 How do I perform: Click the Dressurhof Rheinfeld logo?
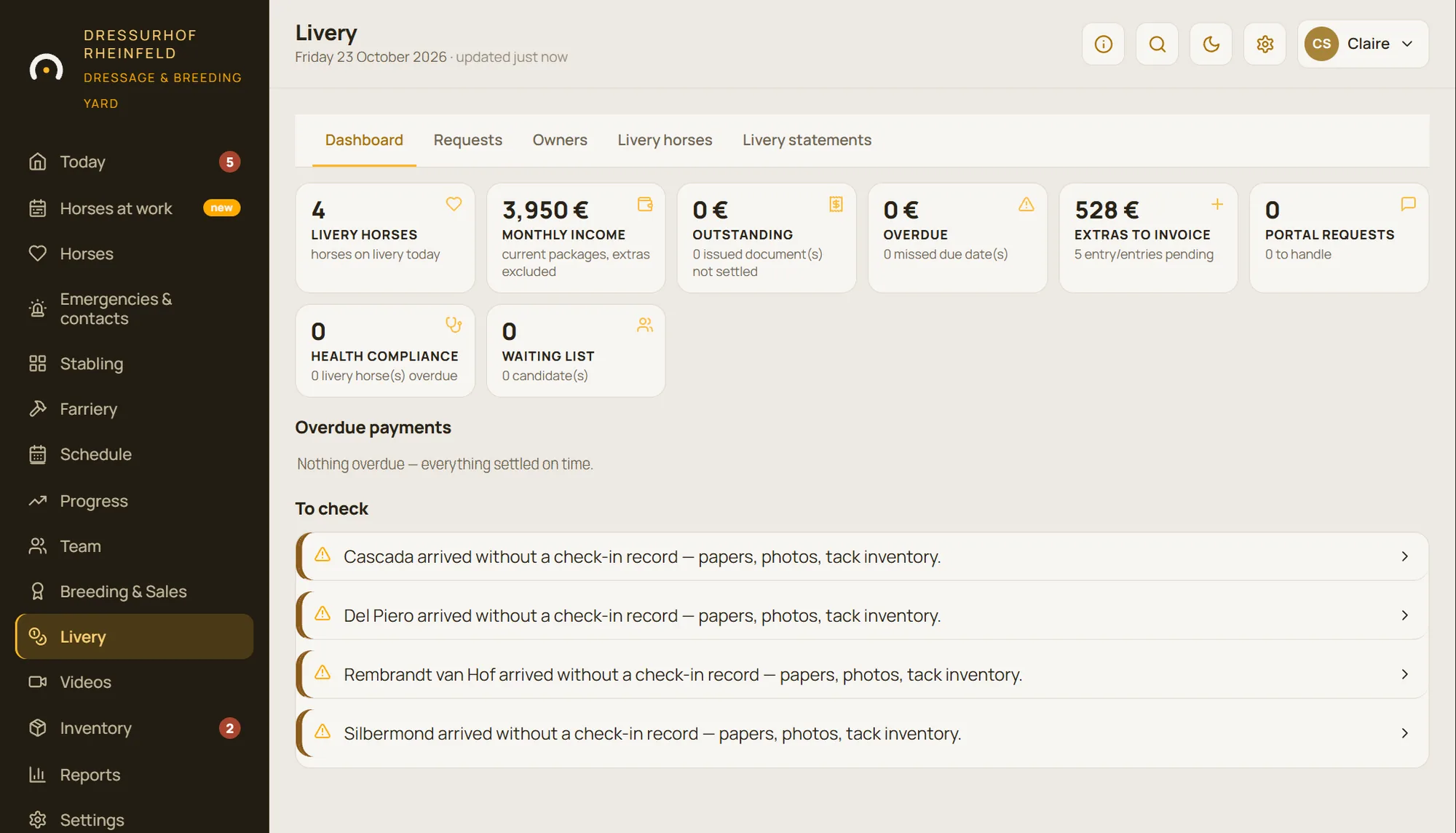pos(46,68)
